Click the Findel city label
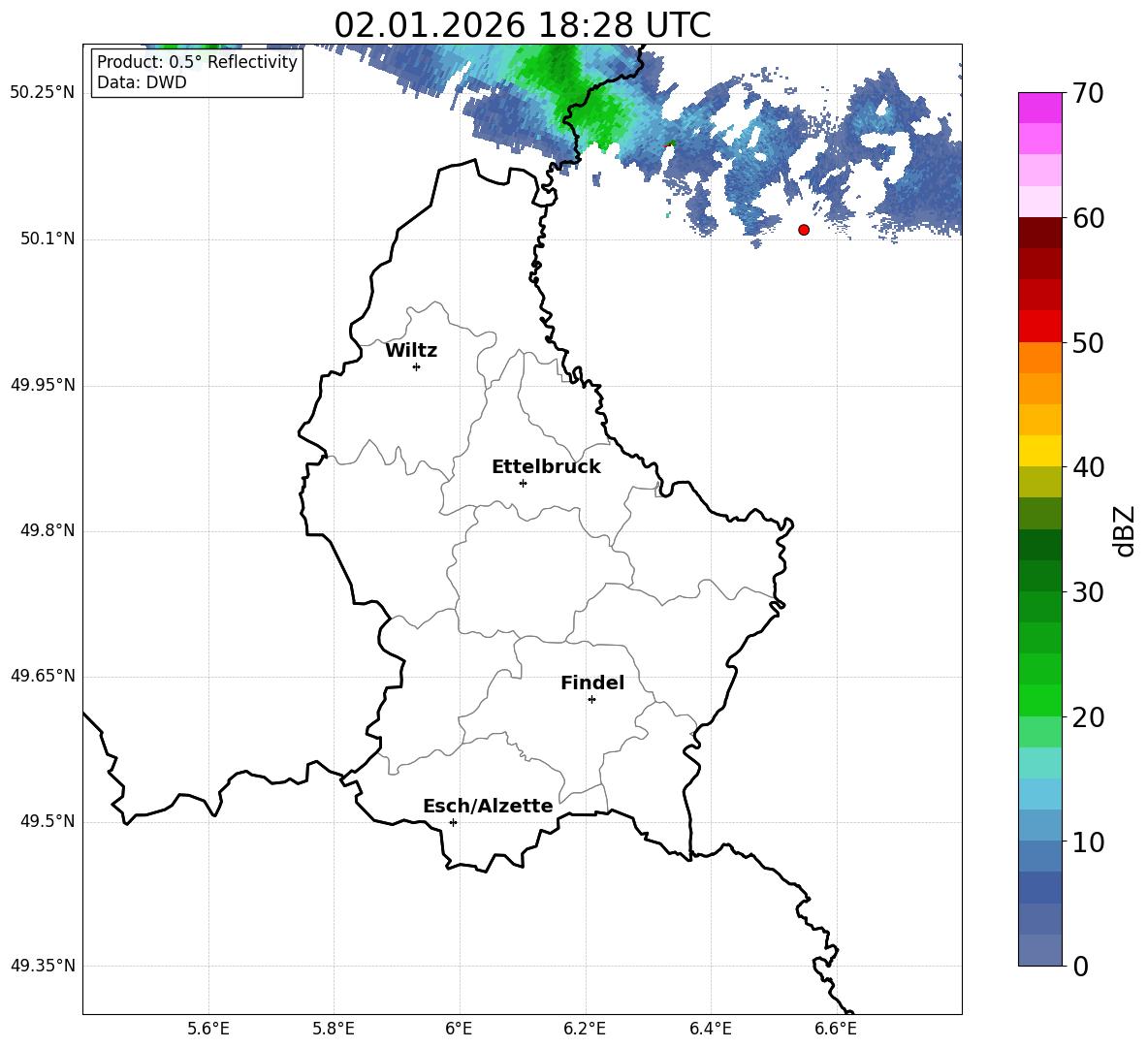Screen dimensions: 1148x1048 click(592, 683)
